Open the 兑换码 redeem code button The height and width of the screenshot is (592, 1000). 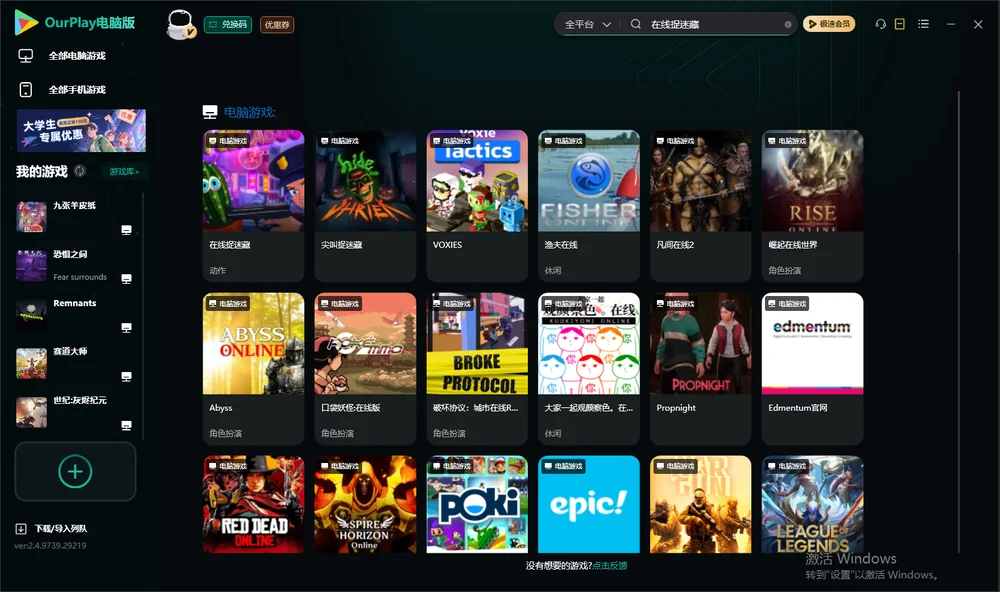point(228,25)
